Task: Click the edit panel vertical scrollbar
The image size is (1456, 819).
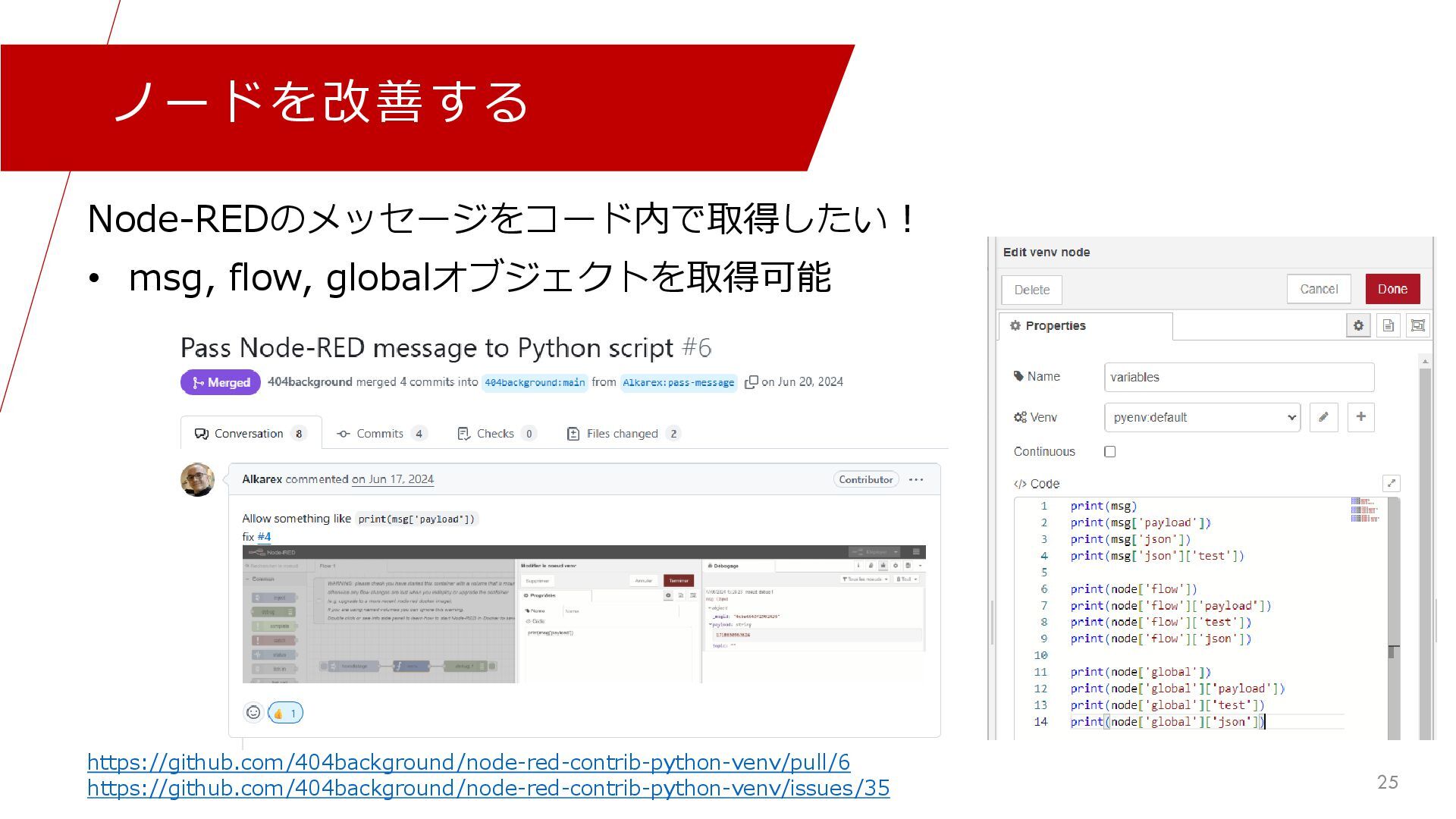Action: 1425,531
